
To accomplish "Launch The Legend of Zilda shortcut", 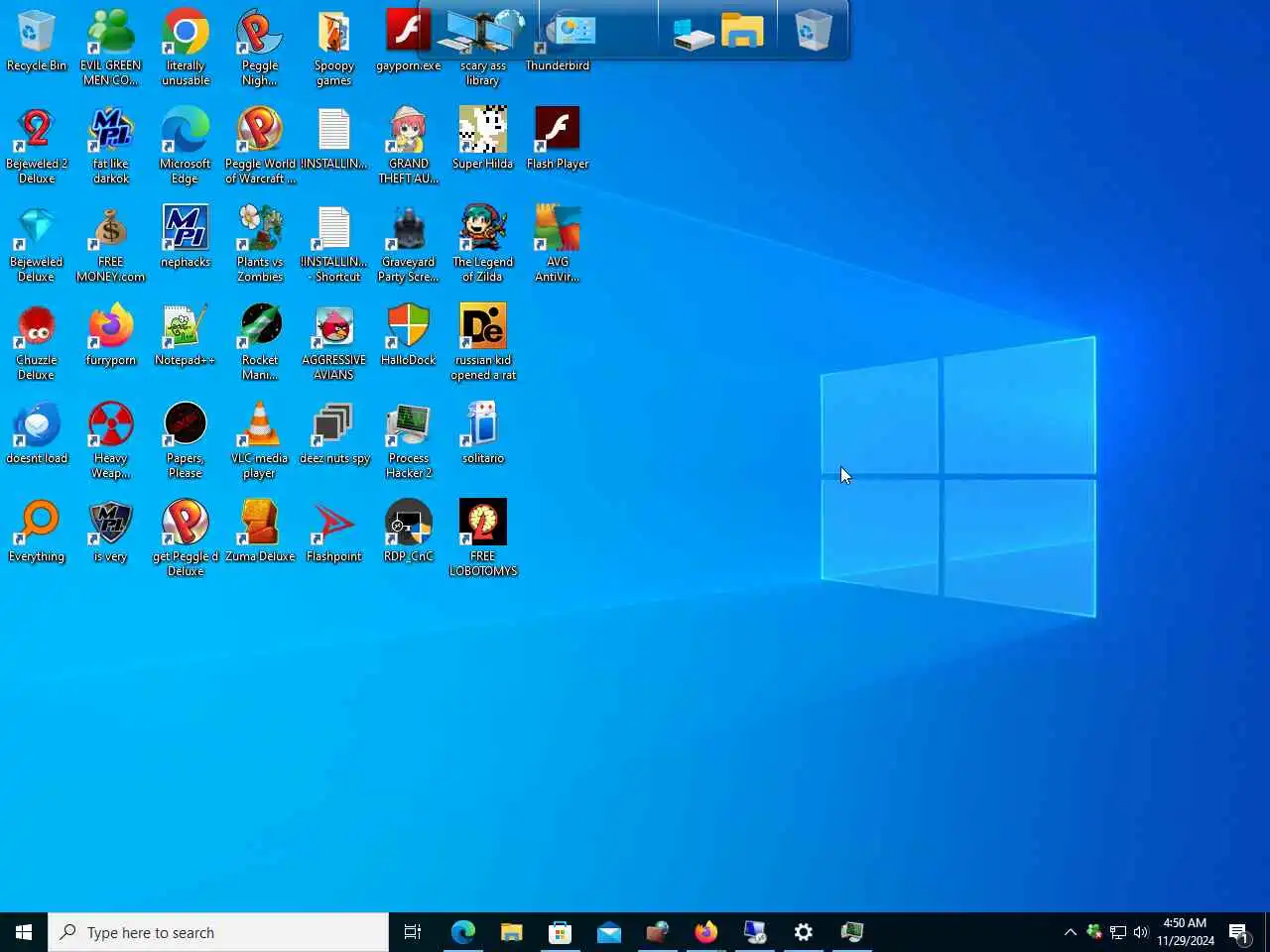I will click(x=483, y=243).
